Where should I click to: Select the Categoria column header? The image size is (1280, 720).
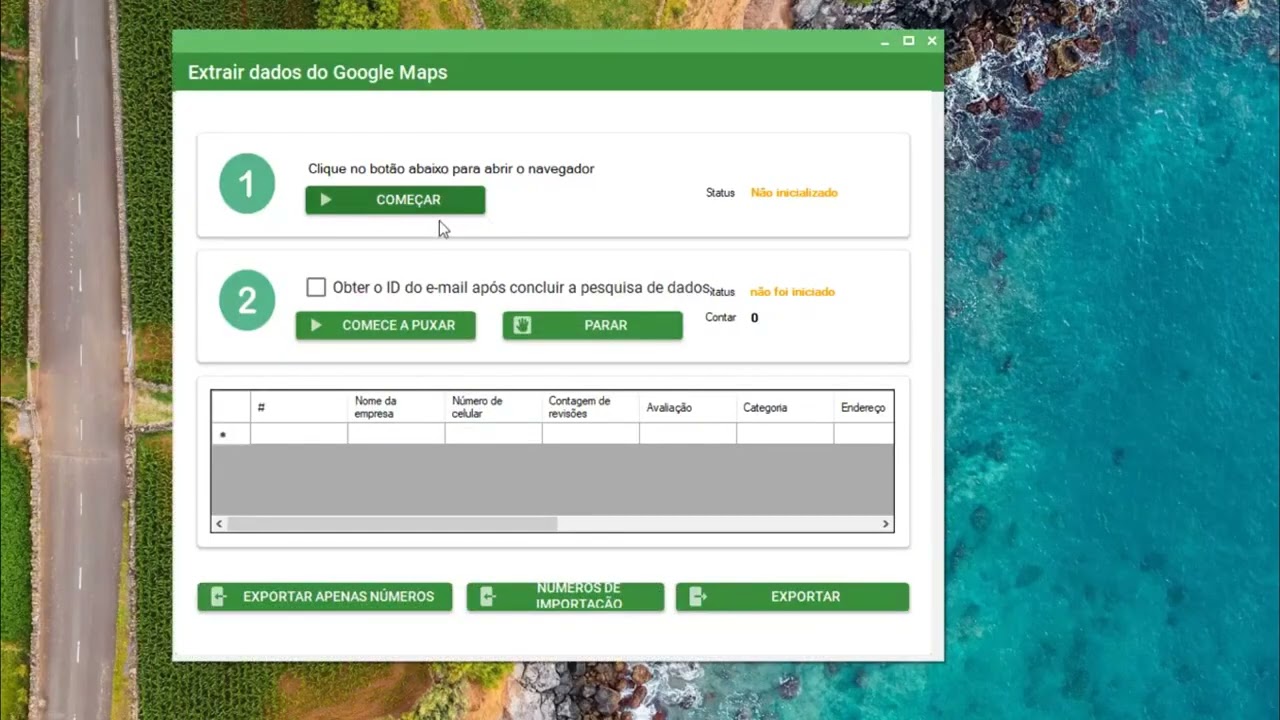coord(784,407)
